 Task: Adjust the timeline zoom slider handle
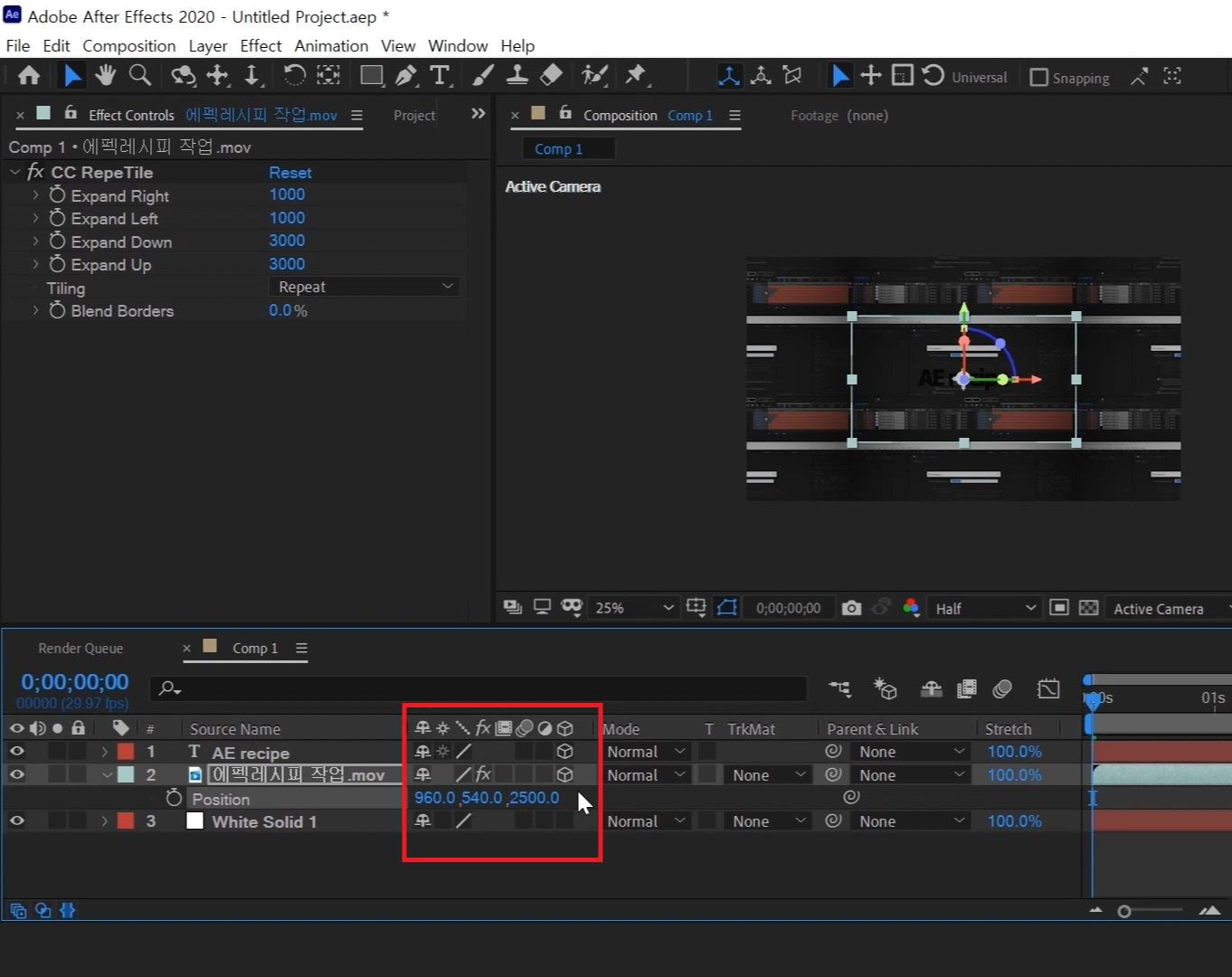pyautogui.click(x=1124, y=912)
